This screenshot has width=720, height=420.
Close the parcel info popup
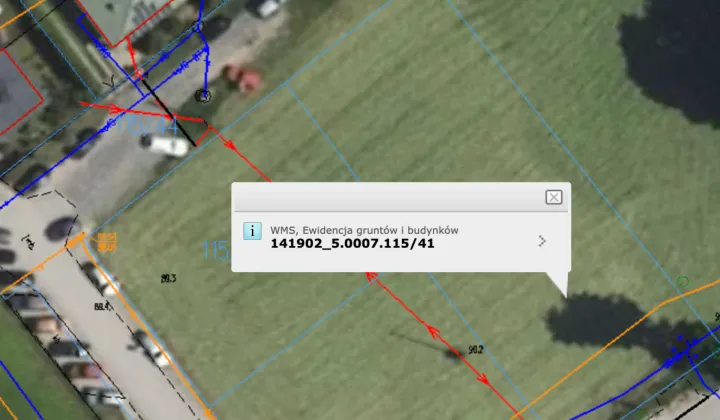(553, 197)
